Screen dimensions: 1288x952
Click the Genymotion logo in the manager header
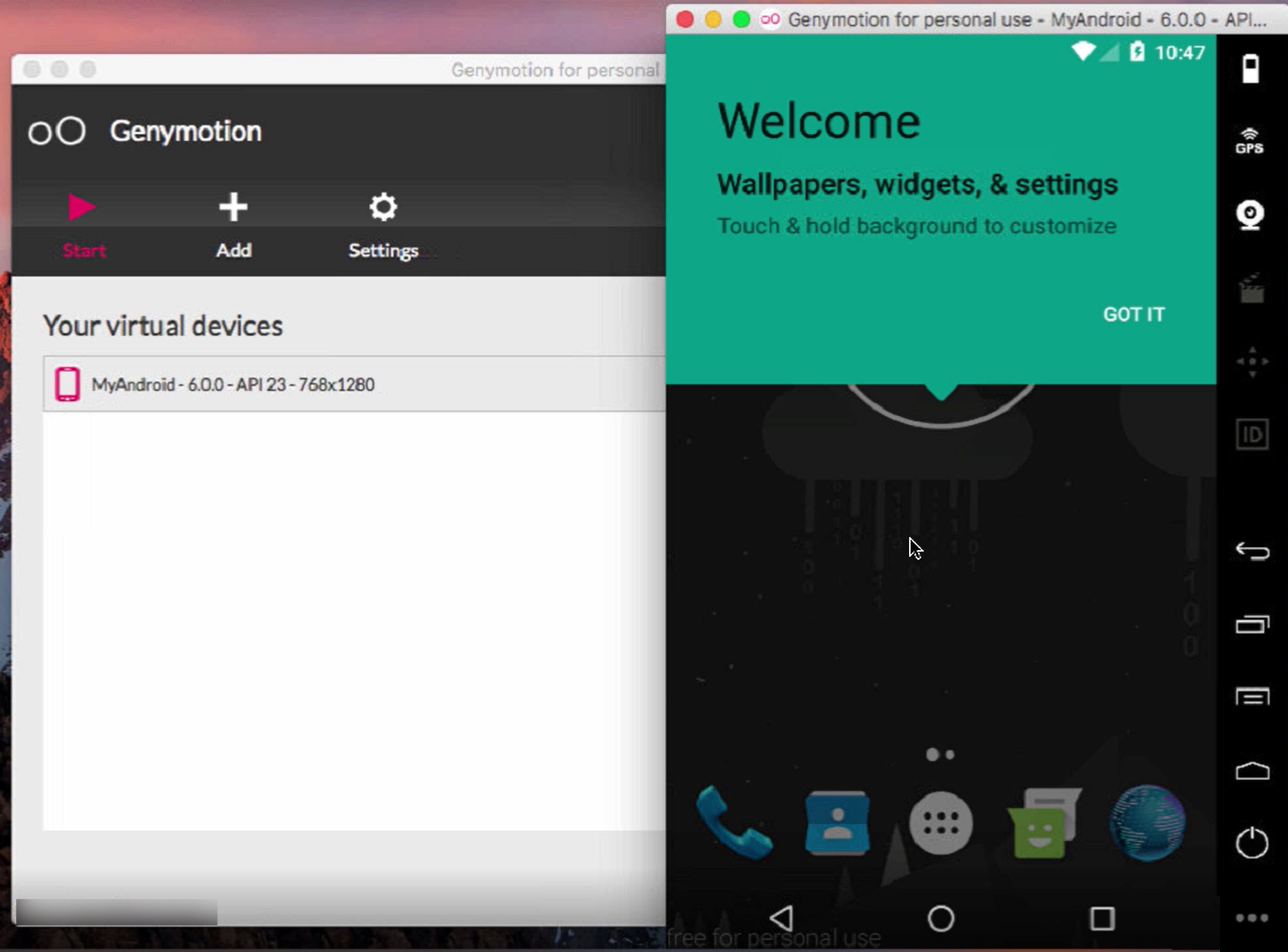pyautogui.click(x=57, y=131)
